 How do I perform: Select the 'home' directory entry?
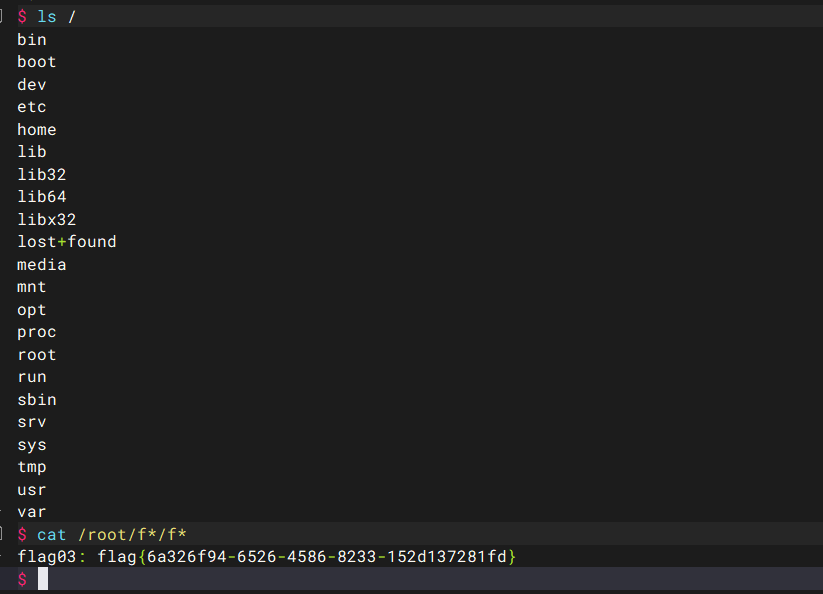tap(37, 130)
